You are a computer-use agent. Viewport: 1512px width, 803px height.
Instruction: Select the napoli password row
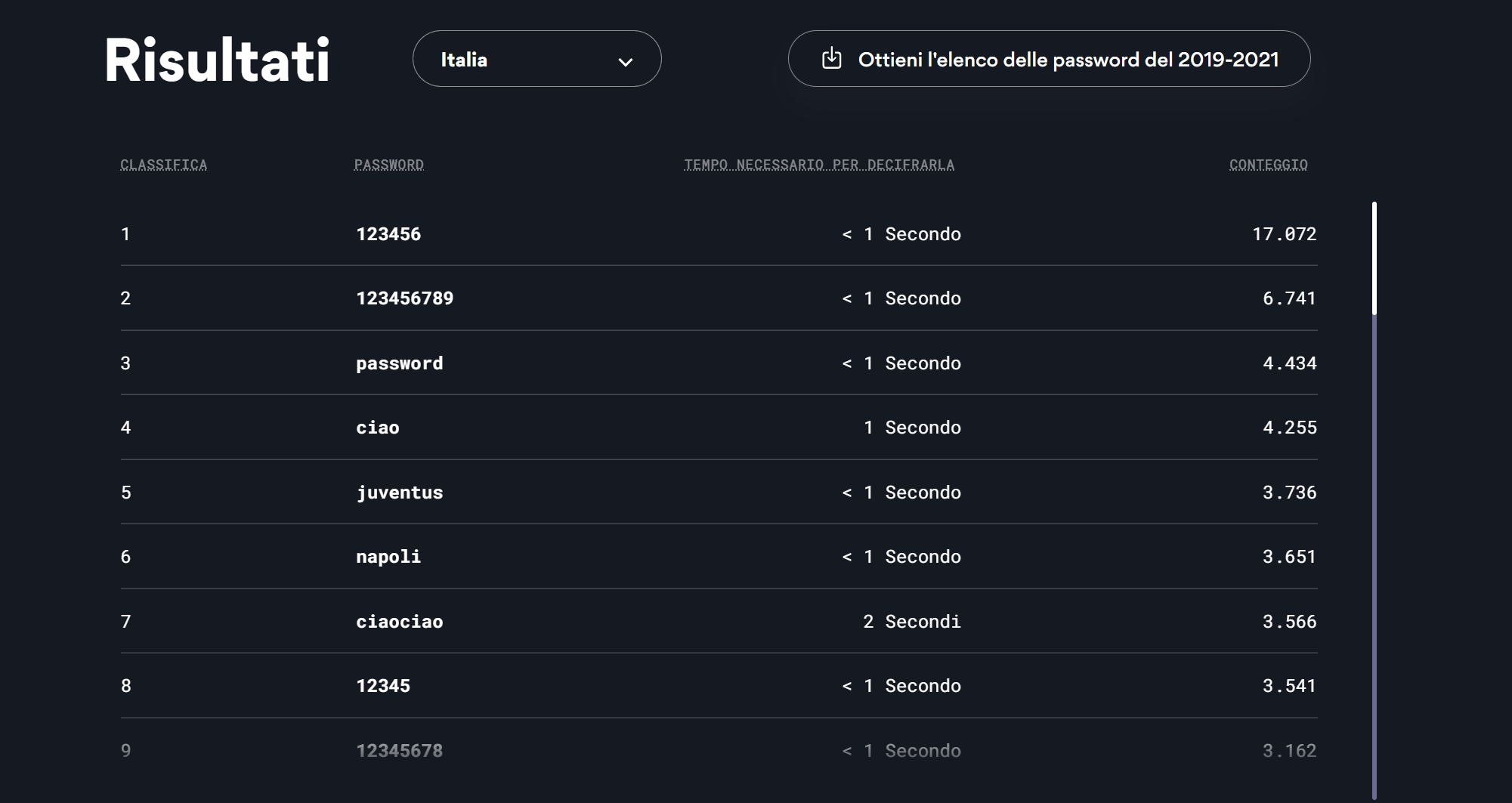(719, 557)
